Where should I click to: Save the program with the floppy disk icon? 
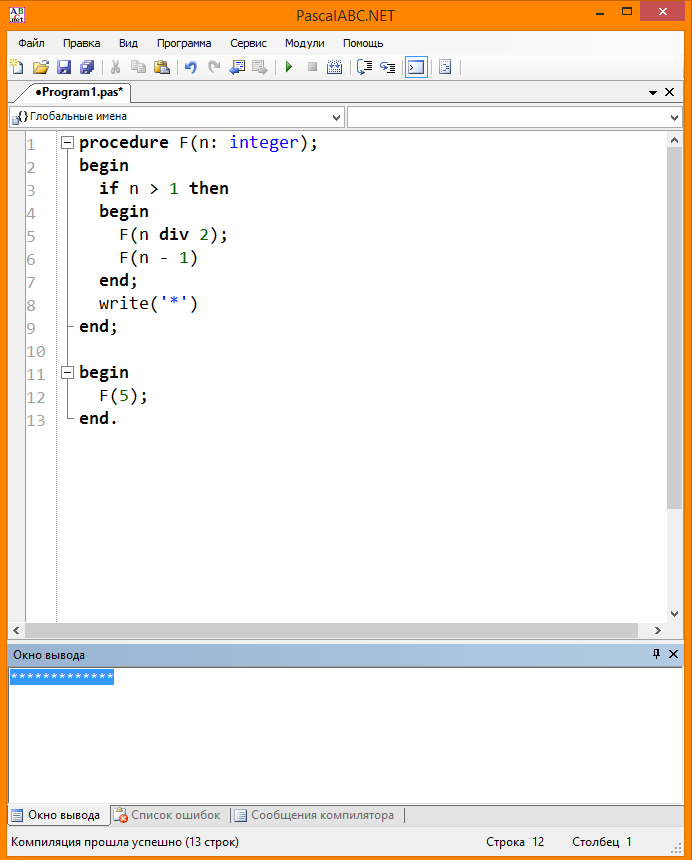click(64, 67)
